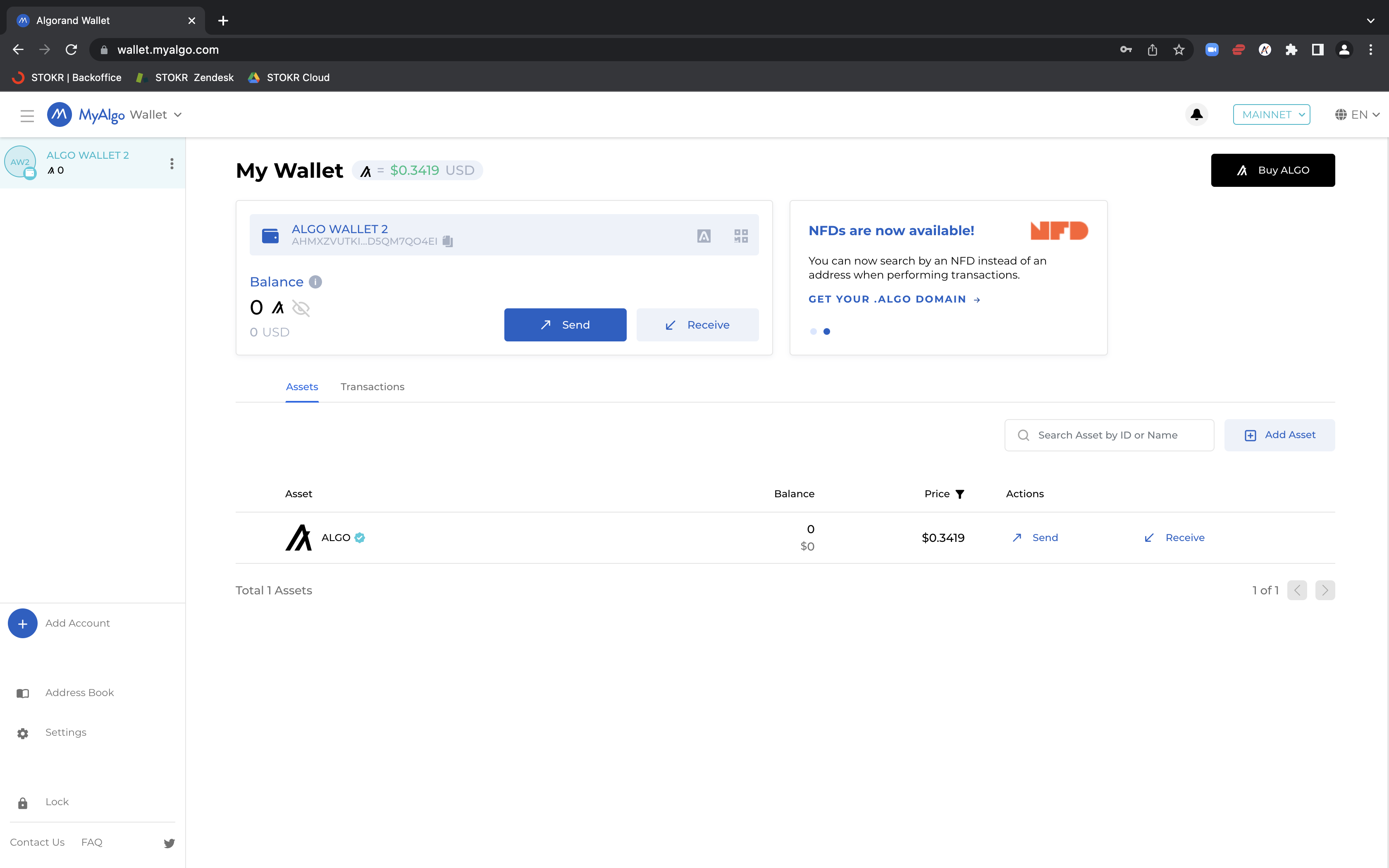Open the NFD name icon in wallet card
The image size is (1389, 868).
tap(704, 236)
